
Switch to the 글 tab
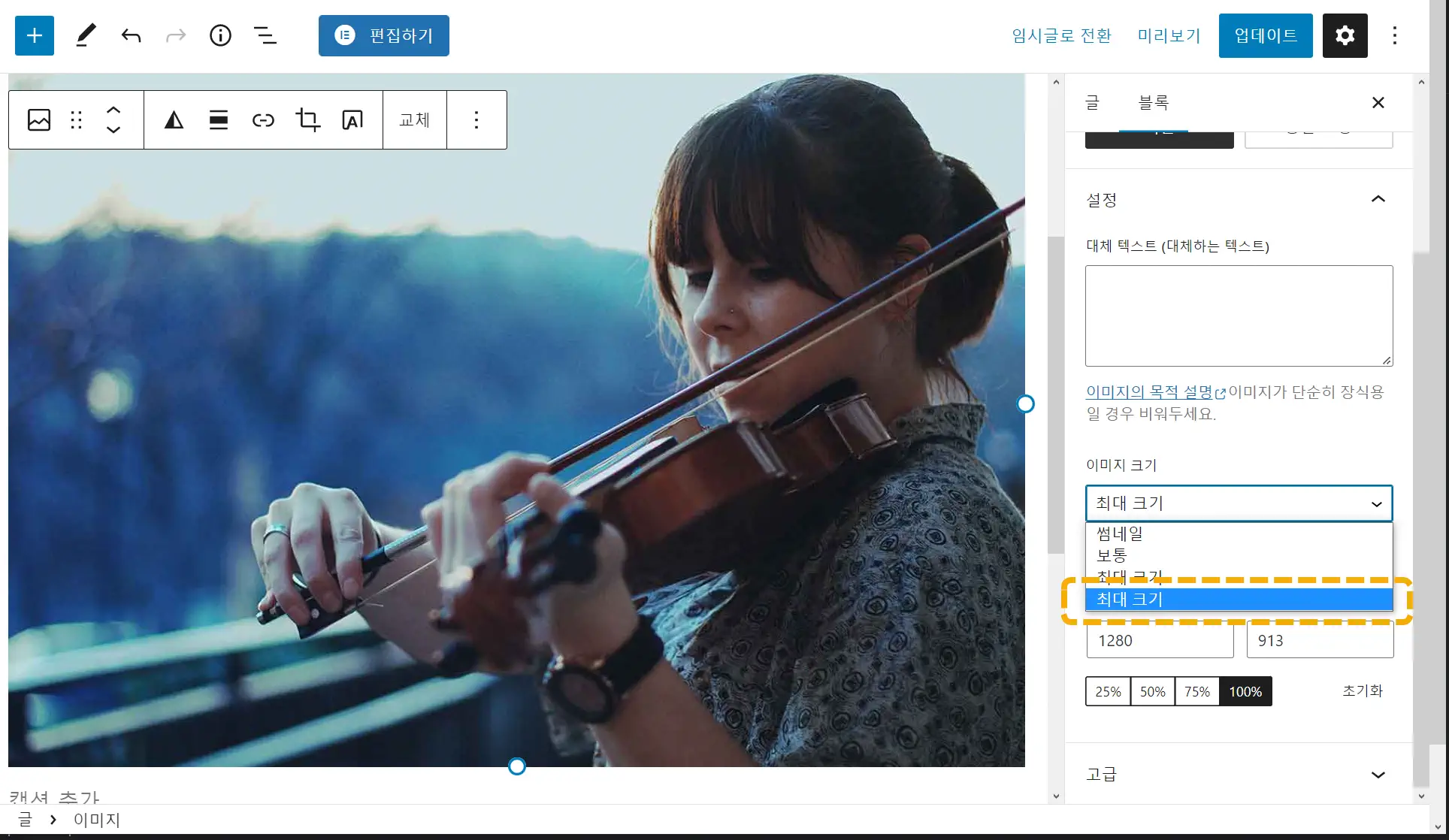(1092, 102)
